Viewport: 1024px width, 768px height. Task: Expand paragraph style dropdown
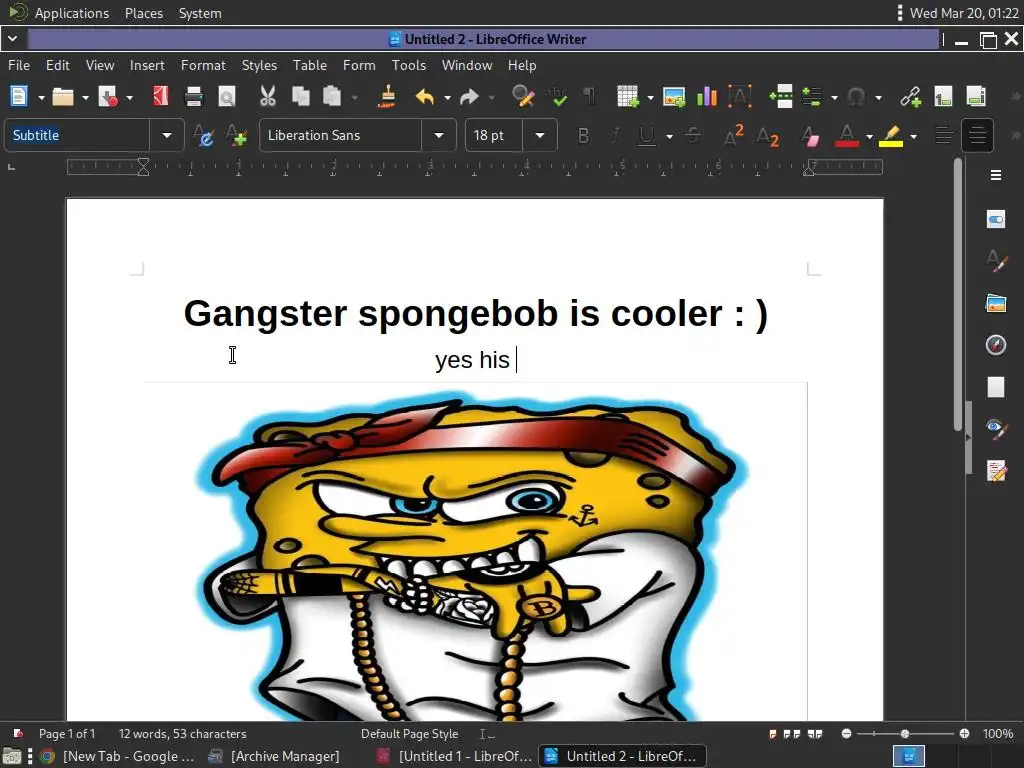tap(167, 136)
